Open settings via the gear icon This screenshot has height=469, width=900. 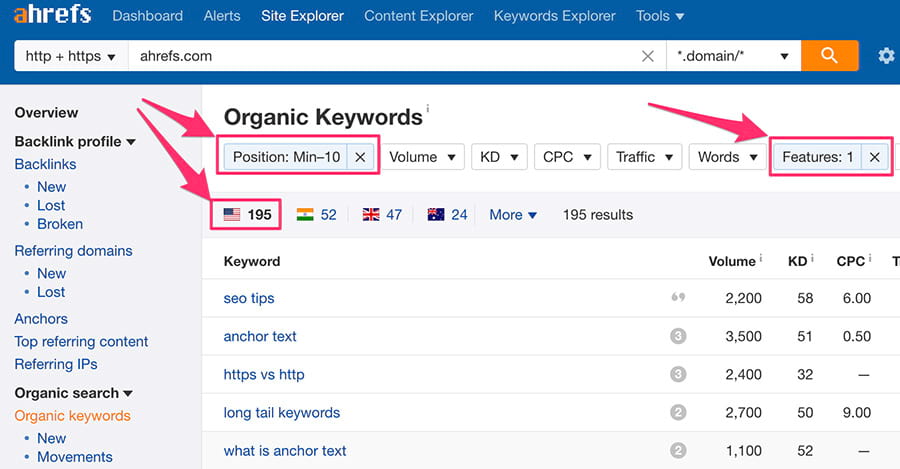(x=886, y=56)
